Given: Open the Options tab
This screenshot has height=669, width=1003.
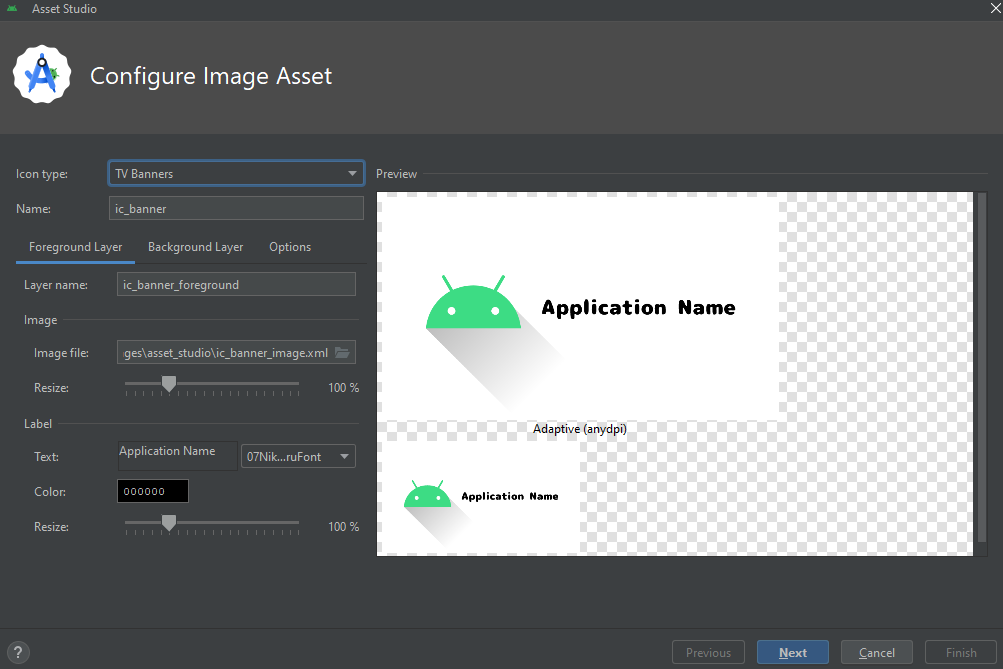Looking at the screenshot, I should point(290,247).
